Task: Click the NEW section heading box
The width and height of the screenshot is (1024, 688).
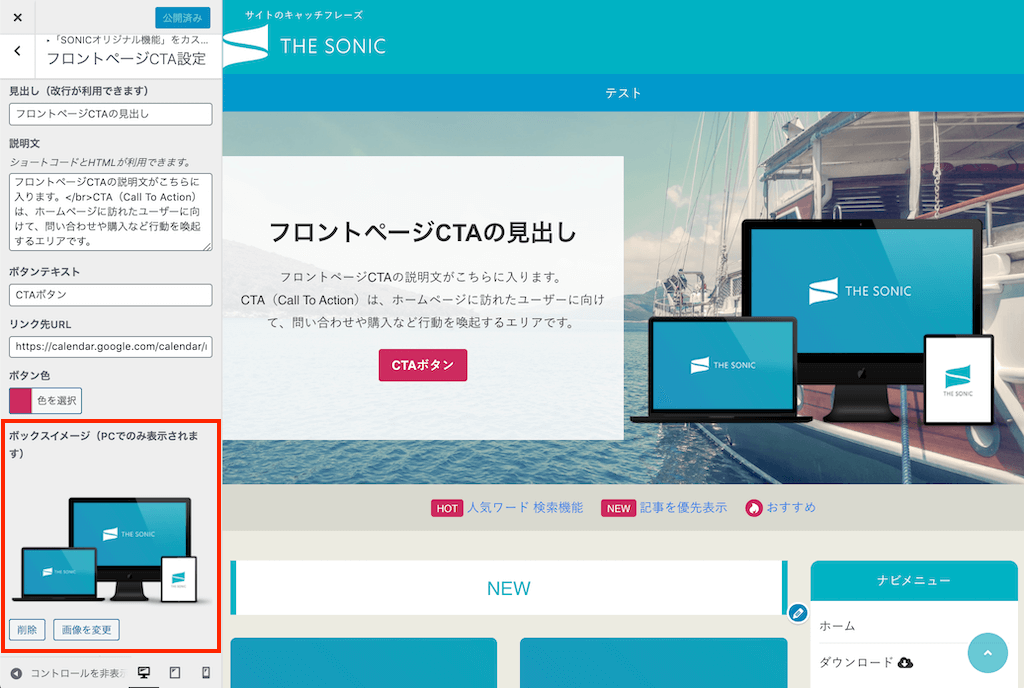Action: tap(509, 587)
